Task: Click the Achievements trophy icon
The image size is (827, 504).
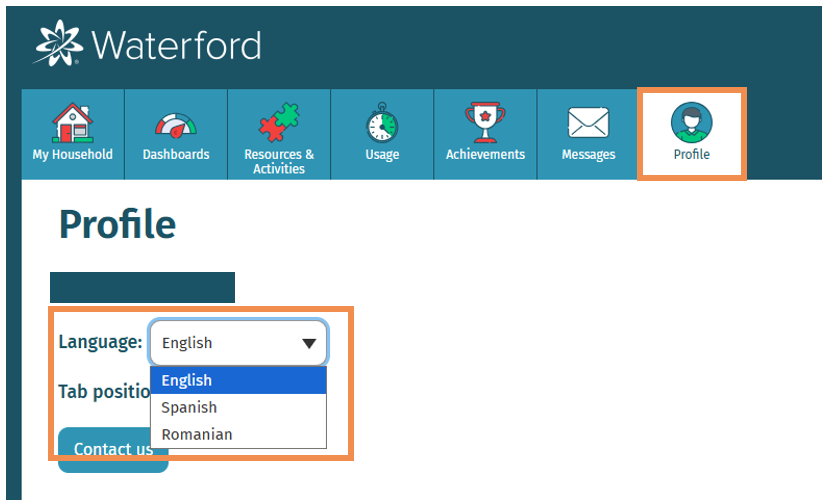Action: [485, 122]
